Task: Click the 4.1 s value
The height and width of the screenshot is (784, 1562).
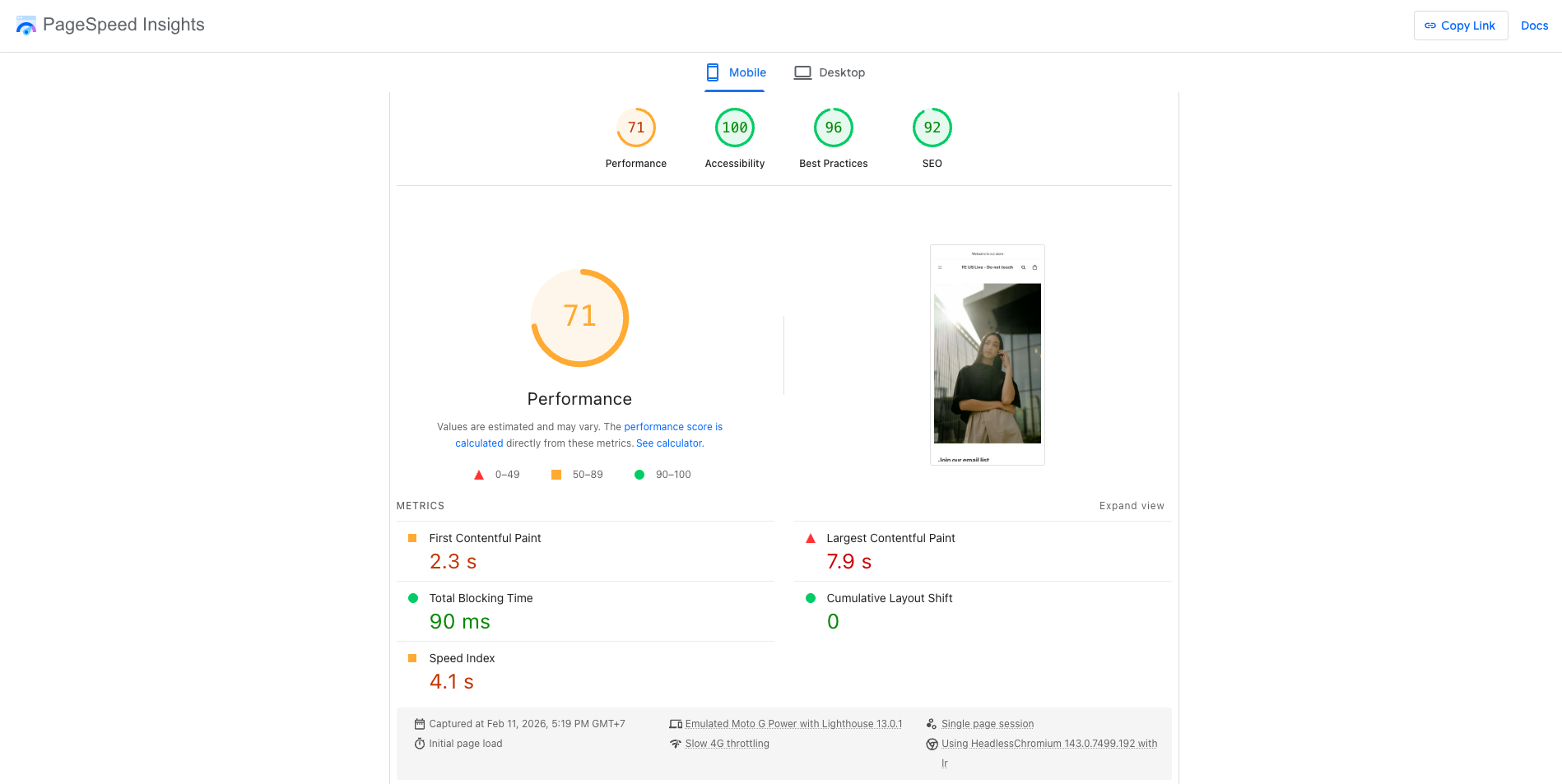Action: tap(451, 682)
